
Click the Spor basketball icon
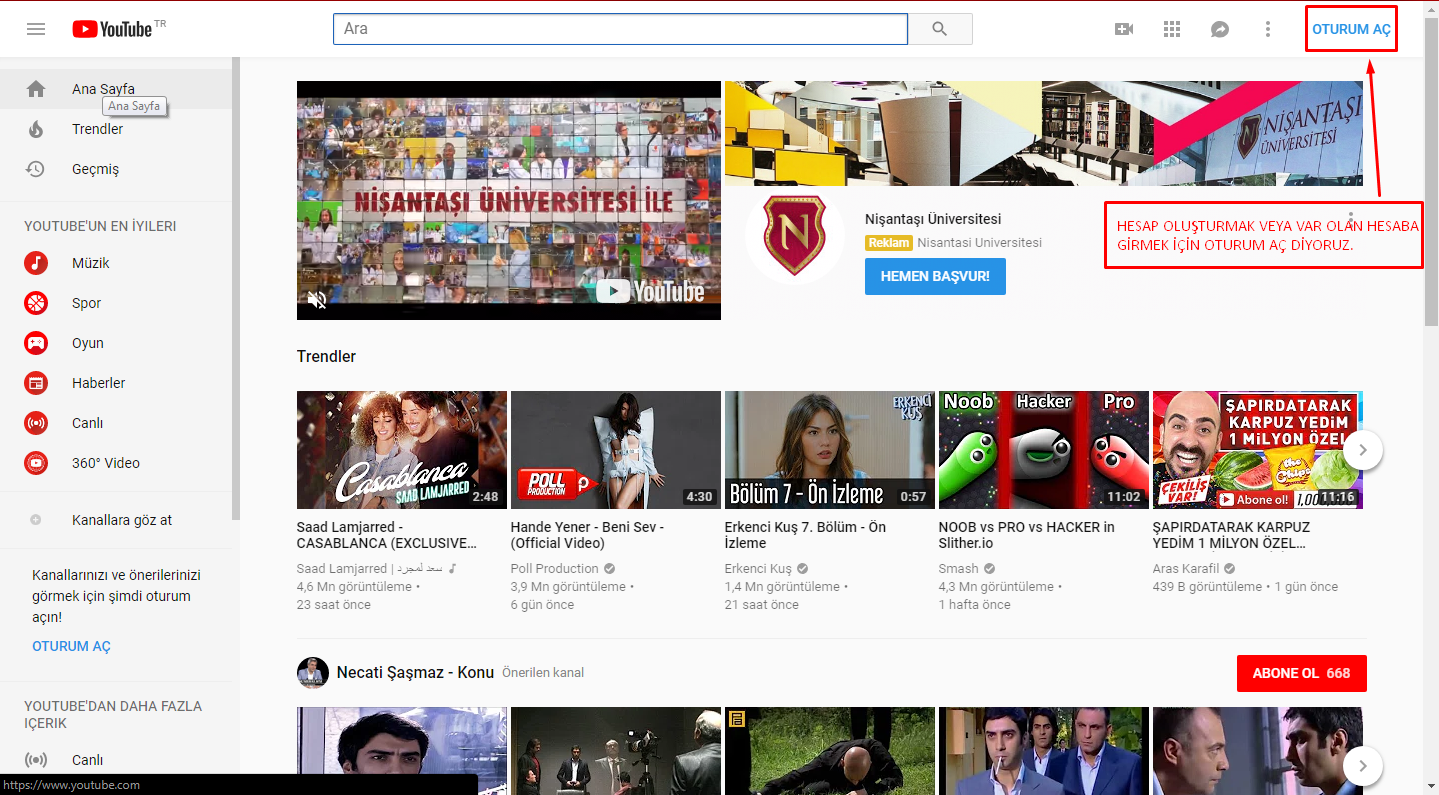[36, 303]
